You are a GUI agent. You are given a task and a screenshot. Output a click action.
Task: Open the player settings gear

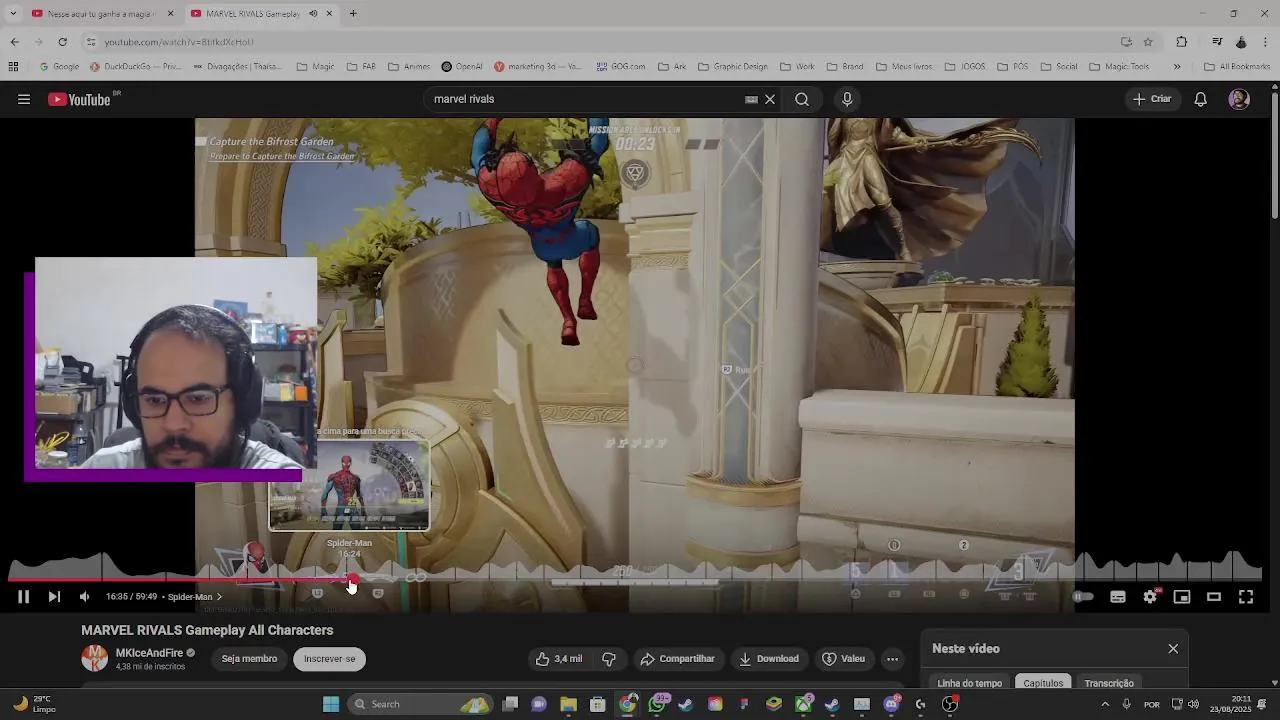coord(1150,597)
